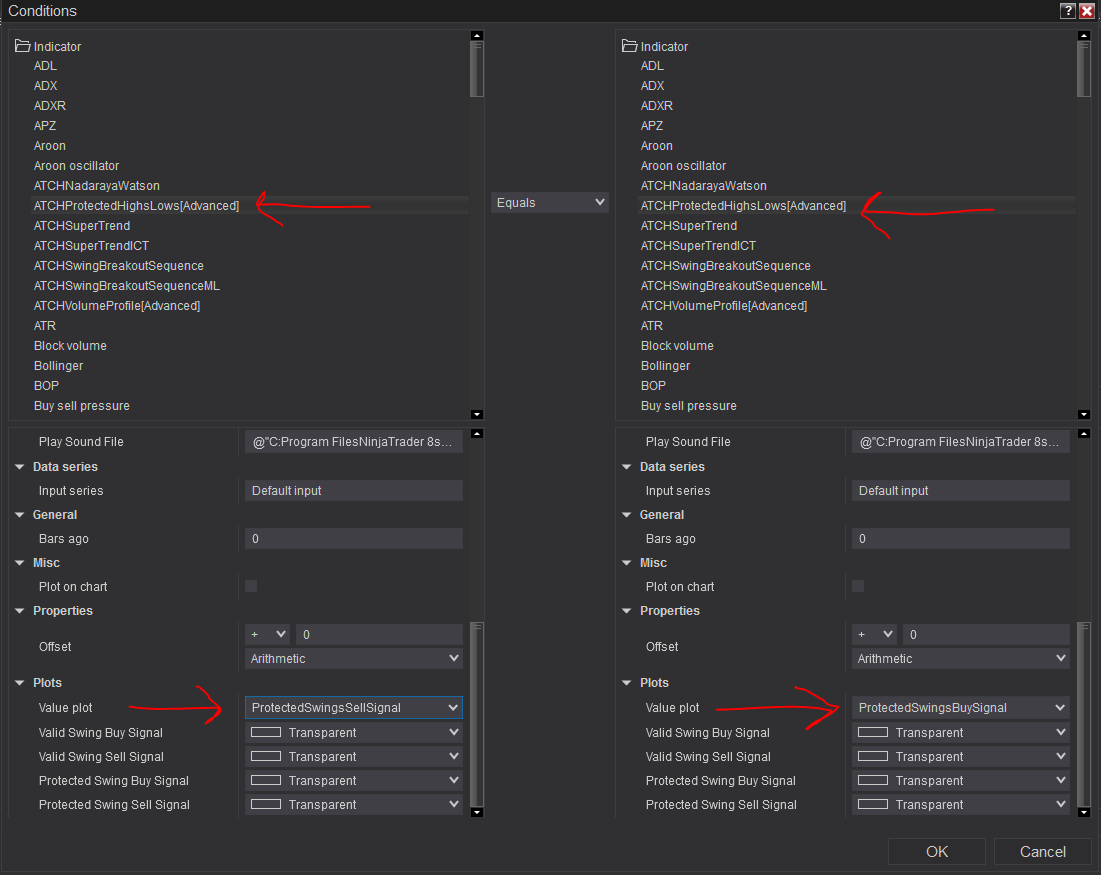Click left Bars ago input field

(x=354, y=539)
